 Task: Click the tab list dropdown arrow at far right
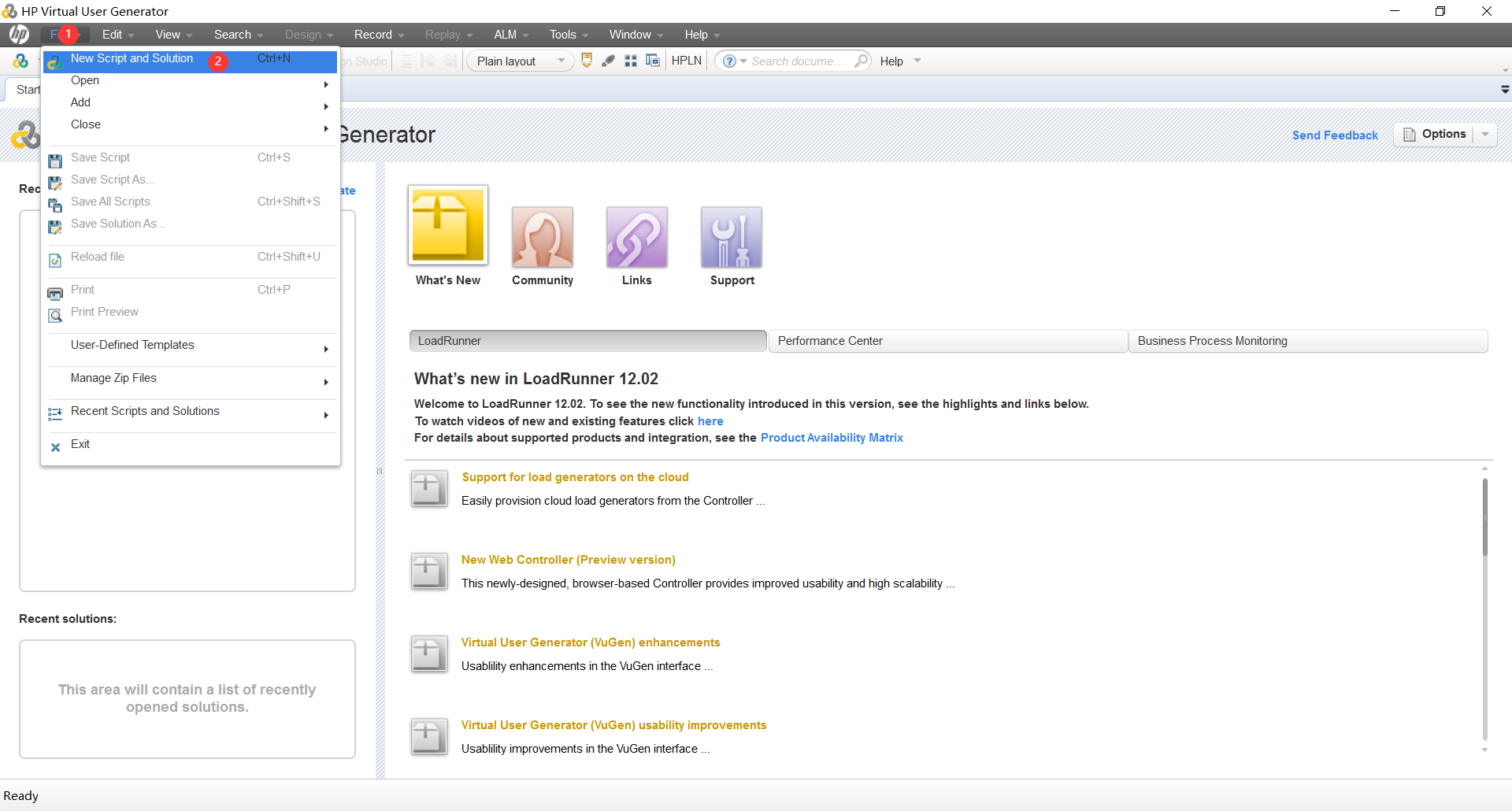pos(1505,90)
